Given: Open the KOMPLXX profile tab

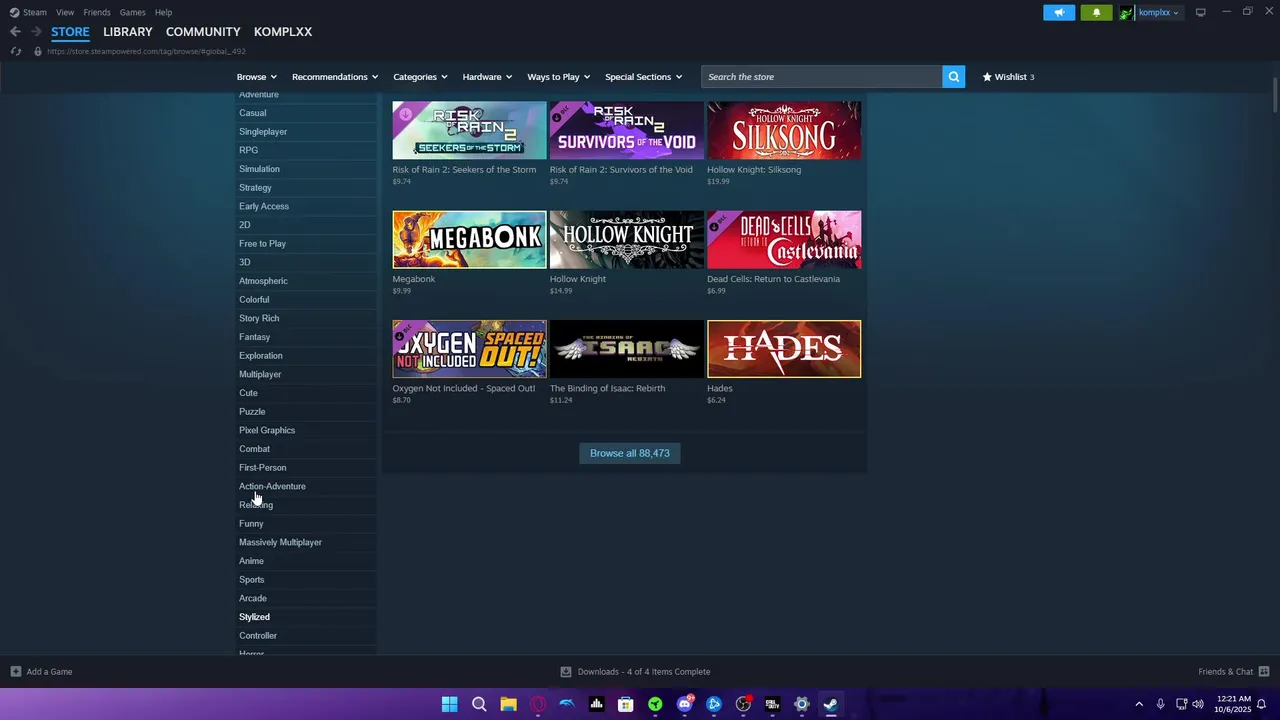Looking at the screenshot, I should (283, 32).
